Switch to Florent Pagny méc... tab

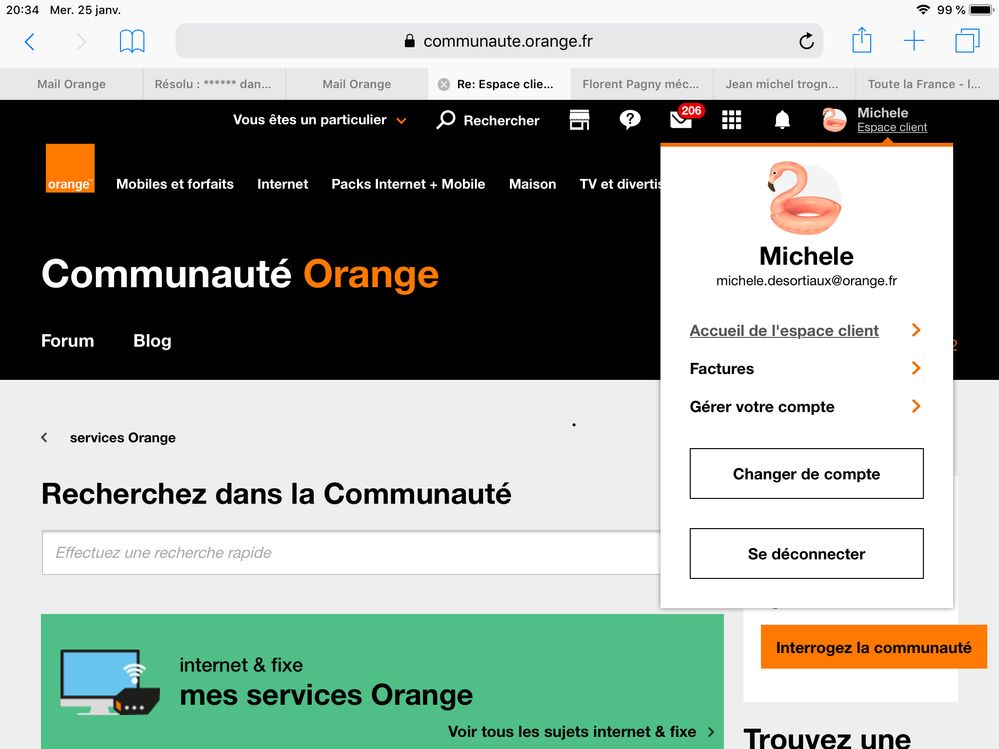640,84
